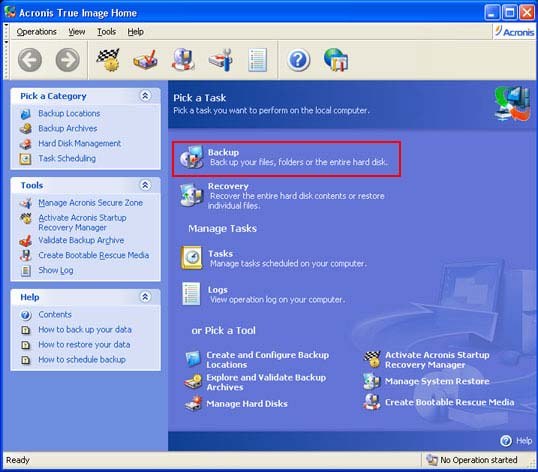The height and width of the screenshot is (472, 538).
Task: Collapse the Pick a Category panel
Action: 145,96
